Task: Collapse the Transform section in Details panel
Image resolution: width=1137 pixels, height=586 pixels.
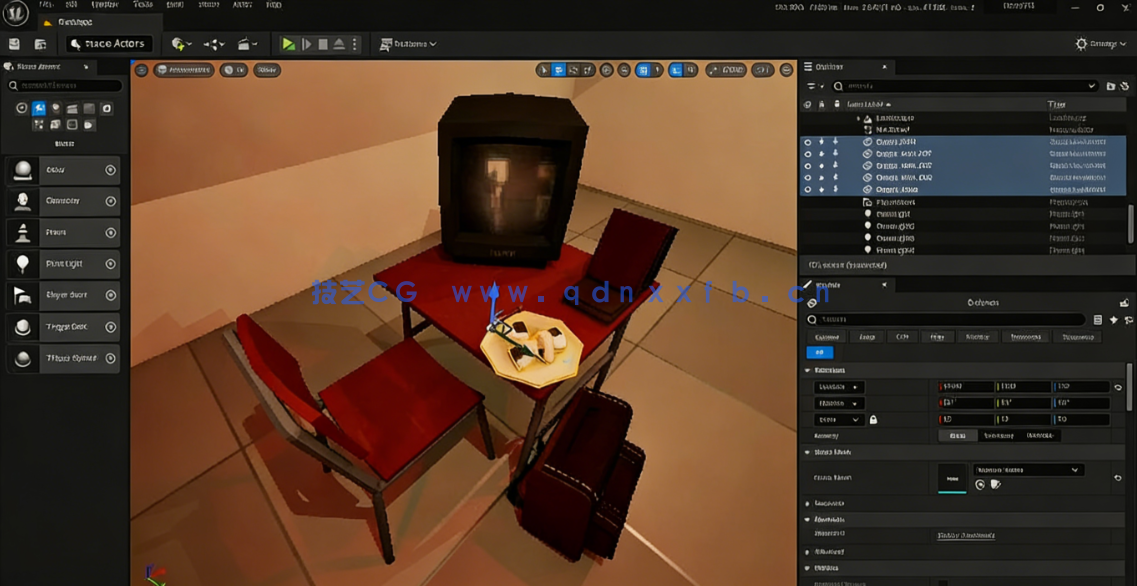Action: tap(807, 370)
